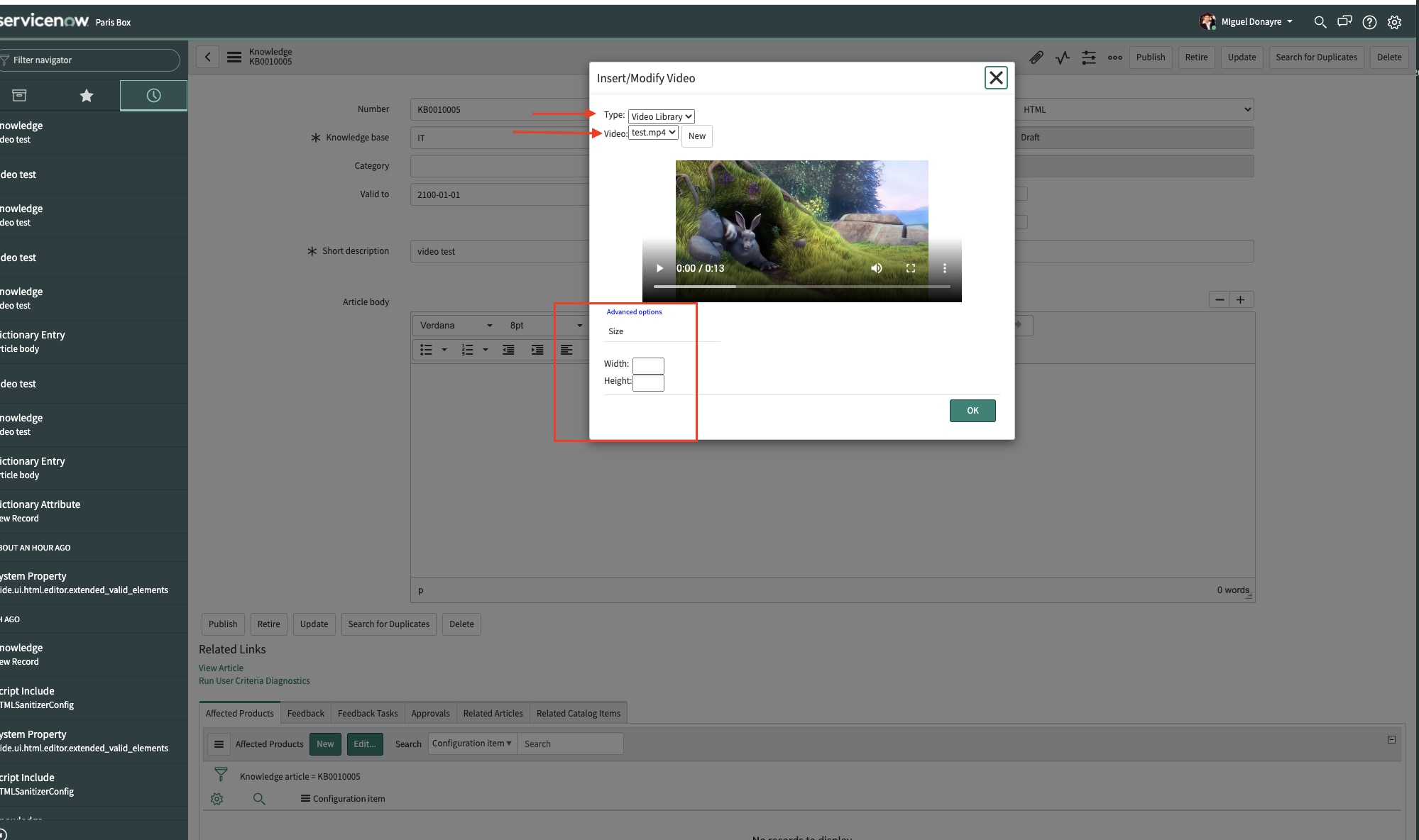Select the bulleted list icon in the editor
Screen dimensions: 1419x840
click(426, 350)
